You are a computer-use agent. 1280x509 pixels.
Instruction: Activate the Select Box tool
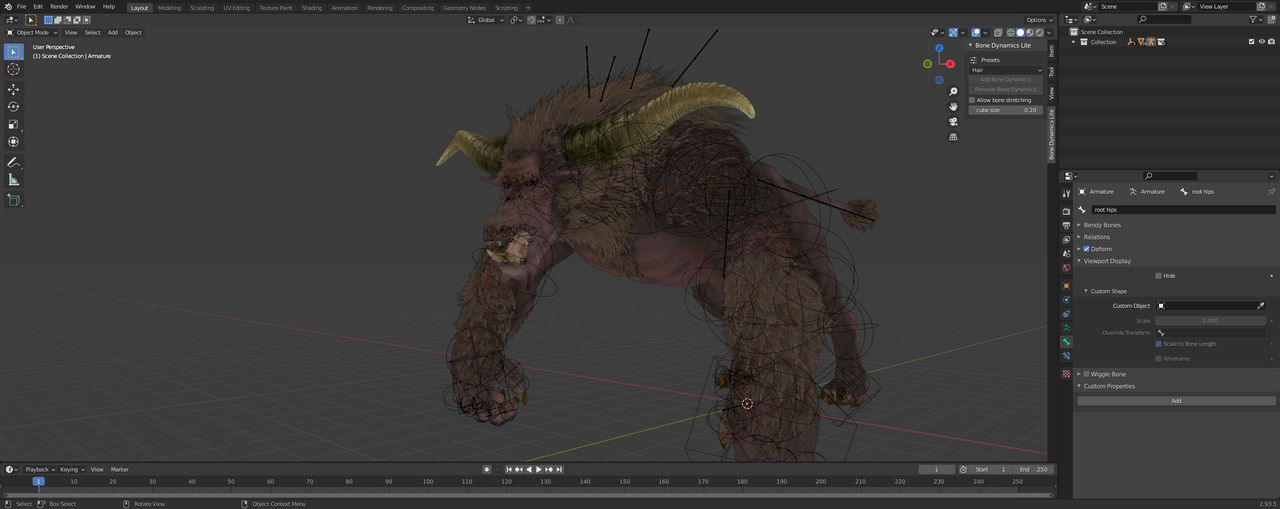pos(13,51)
